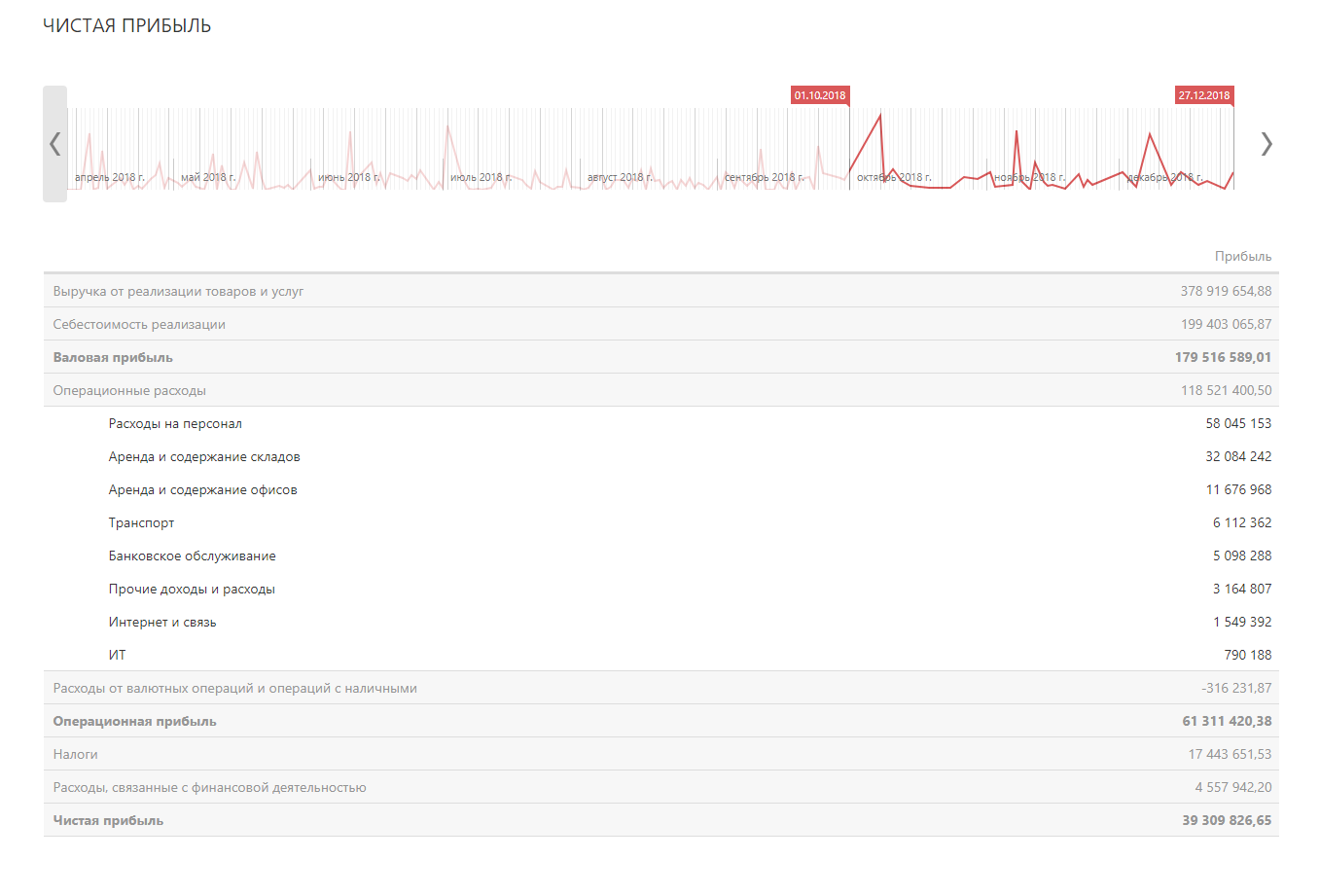This screenshot has height=896, width=1320.
Task: Click the апрель 2018 г. label on timeline
Action: (109, 177)
